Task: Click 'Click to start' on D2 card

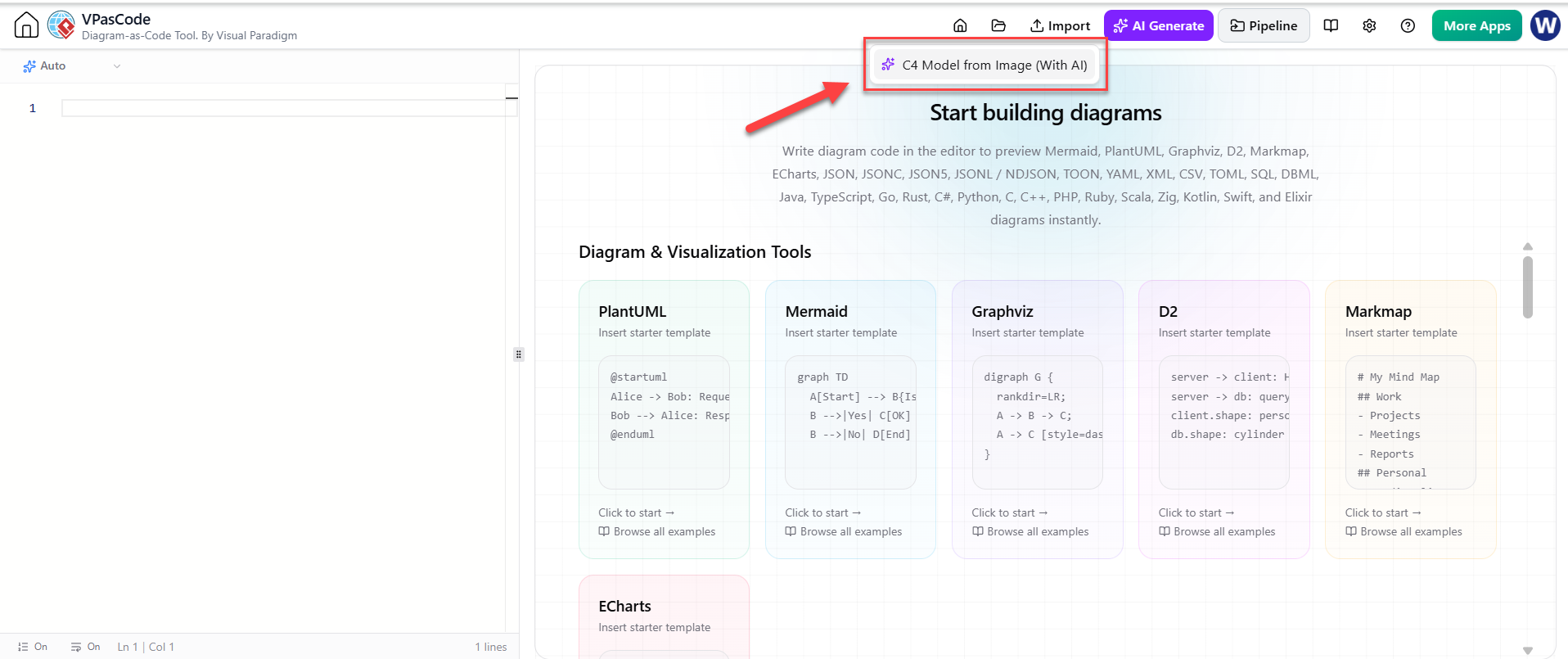Action: coord(1196,512)
